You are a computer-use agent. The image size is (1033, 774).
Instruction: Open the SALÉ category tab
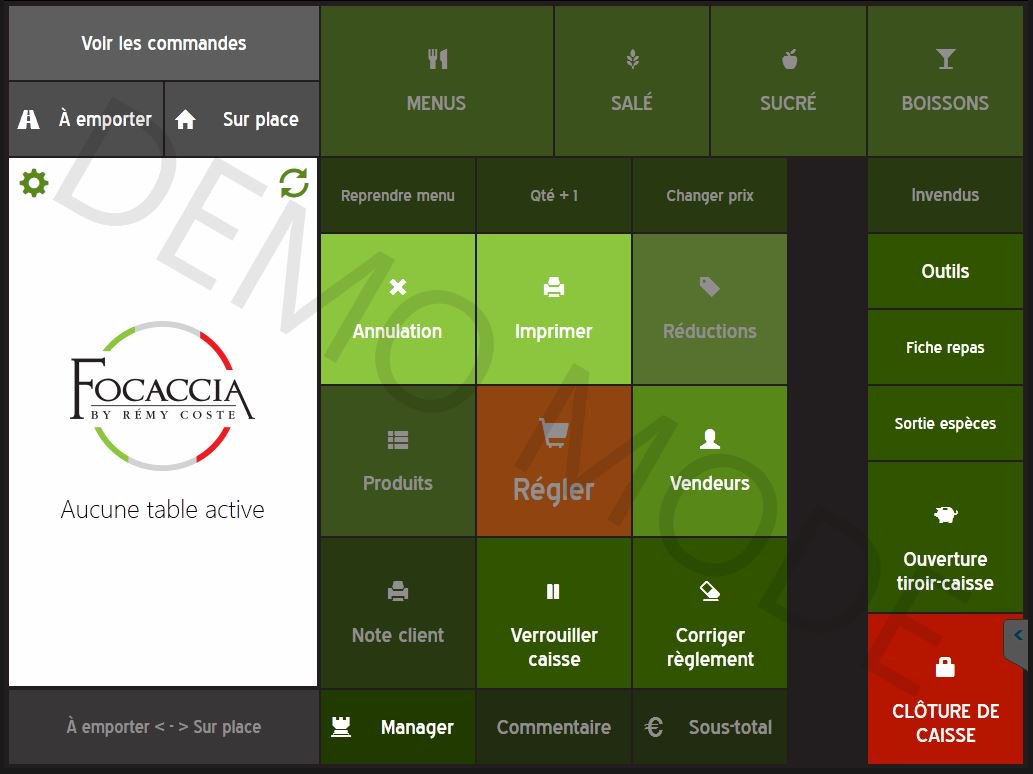click(x=631, y=80)
